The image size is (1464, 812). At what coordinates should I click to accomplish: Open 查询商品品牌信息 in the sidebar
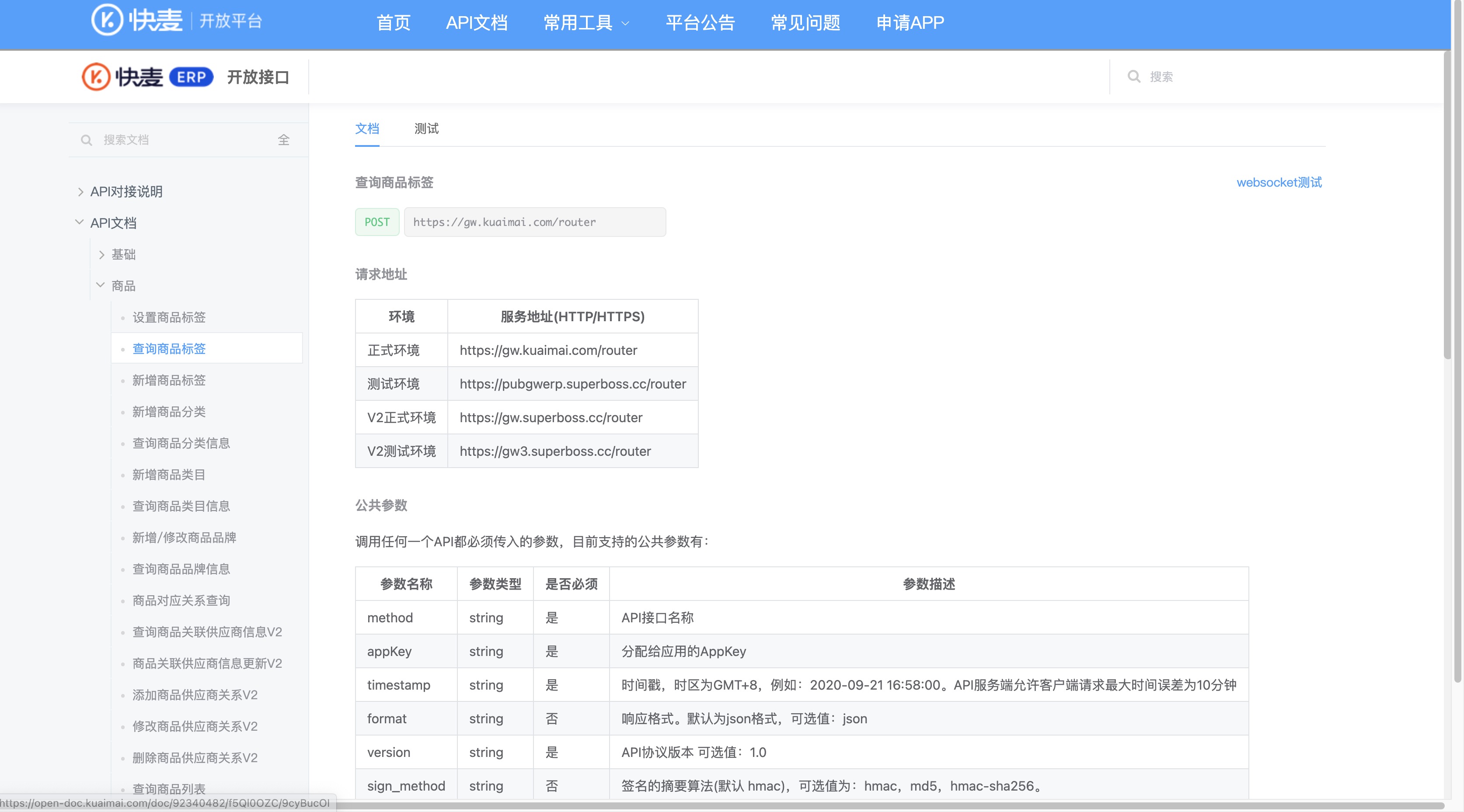click(x=181, y=569)
